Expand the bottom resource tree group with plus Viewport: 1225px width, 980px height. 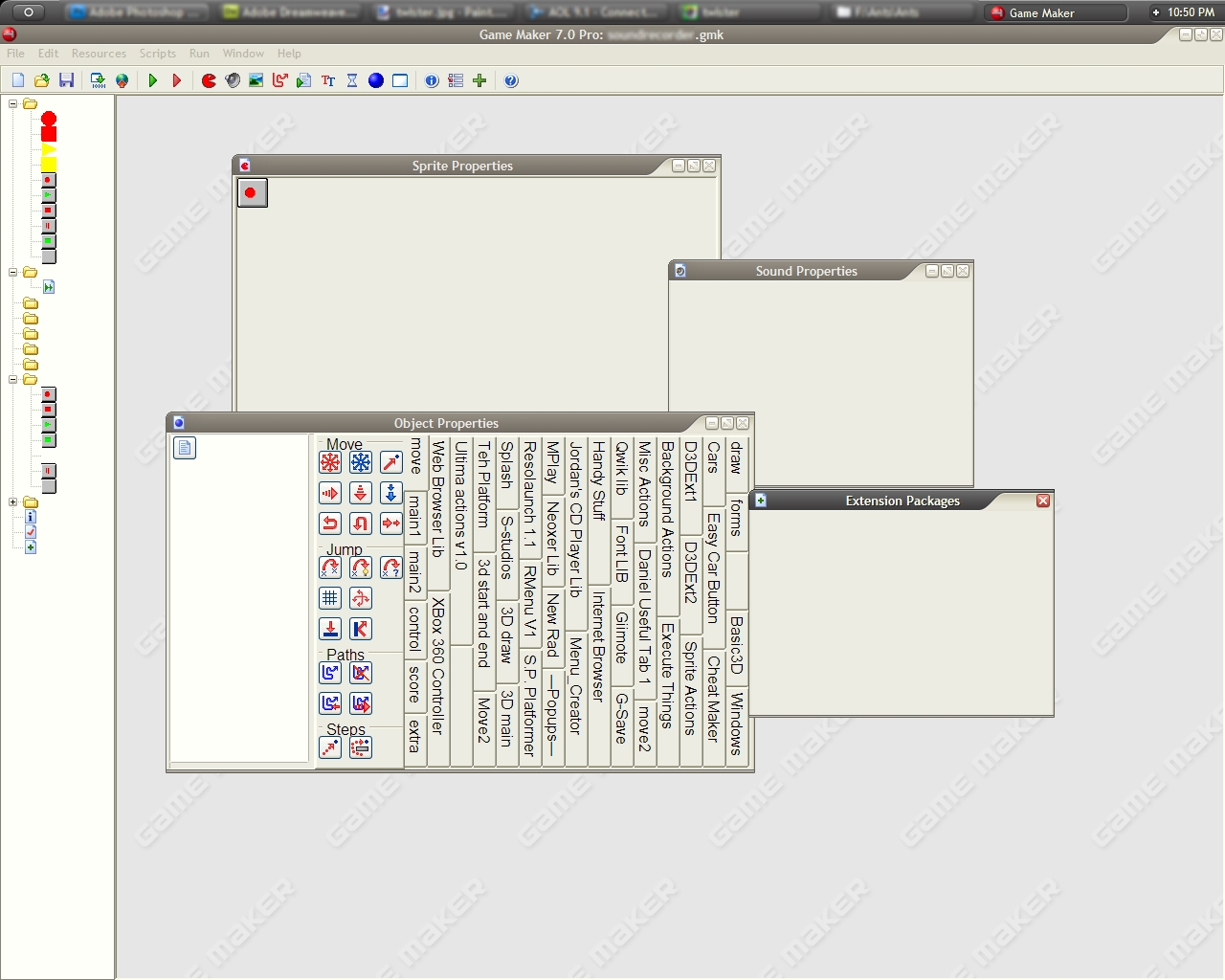point(12,501)
